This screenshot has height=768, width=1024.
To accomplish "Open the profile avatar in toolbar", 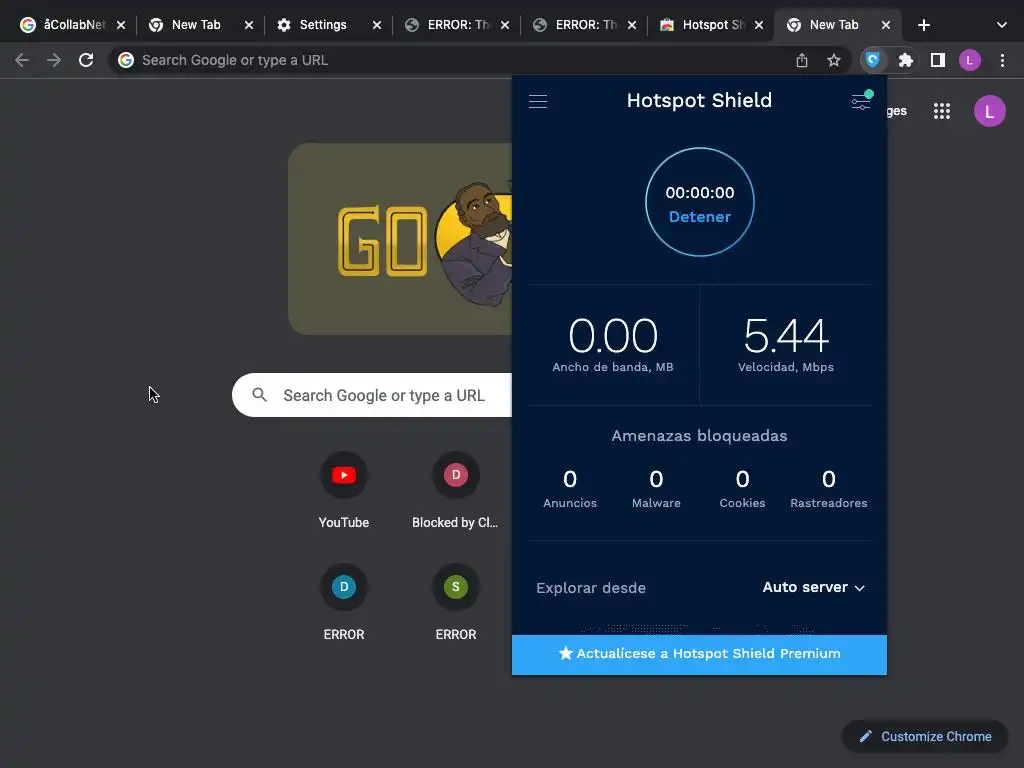I will 970,60.
